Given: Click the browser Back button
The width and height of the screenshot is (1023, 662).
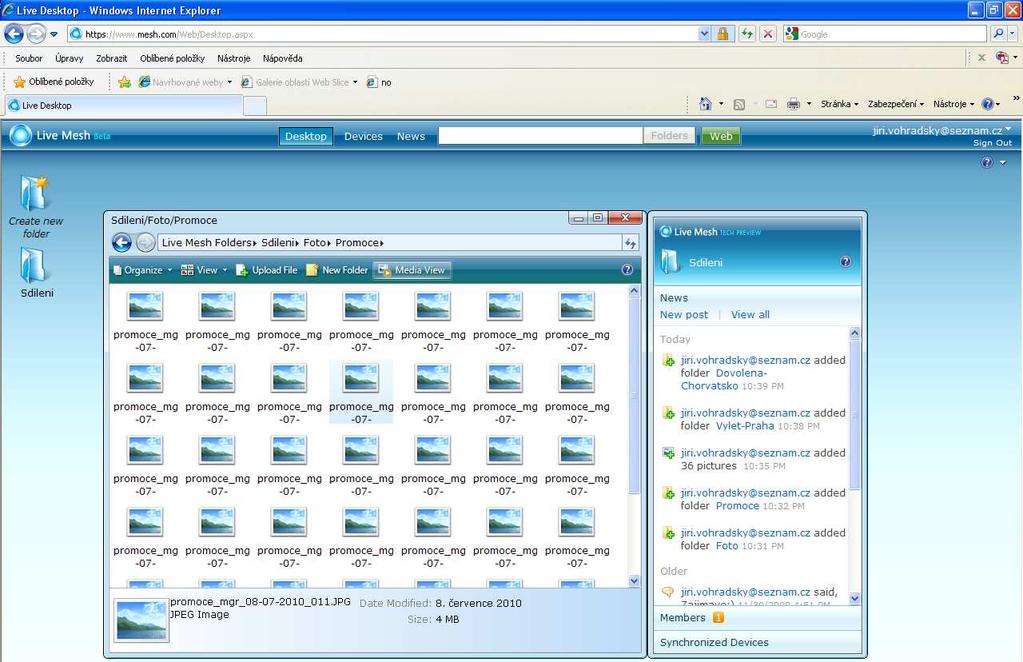Looking at the screenshot, I should pyautogui.click(x=14, y=34).
